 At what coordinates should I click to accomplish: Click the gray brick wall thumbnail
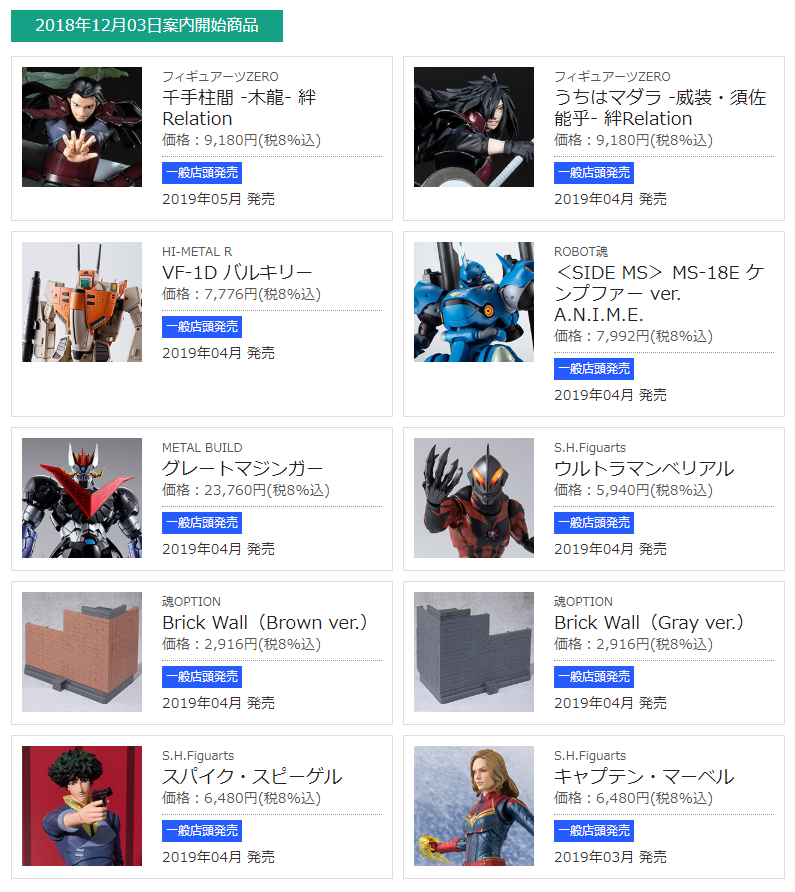pos(474,653)
